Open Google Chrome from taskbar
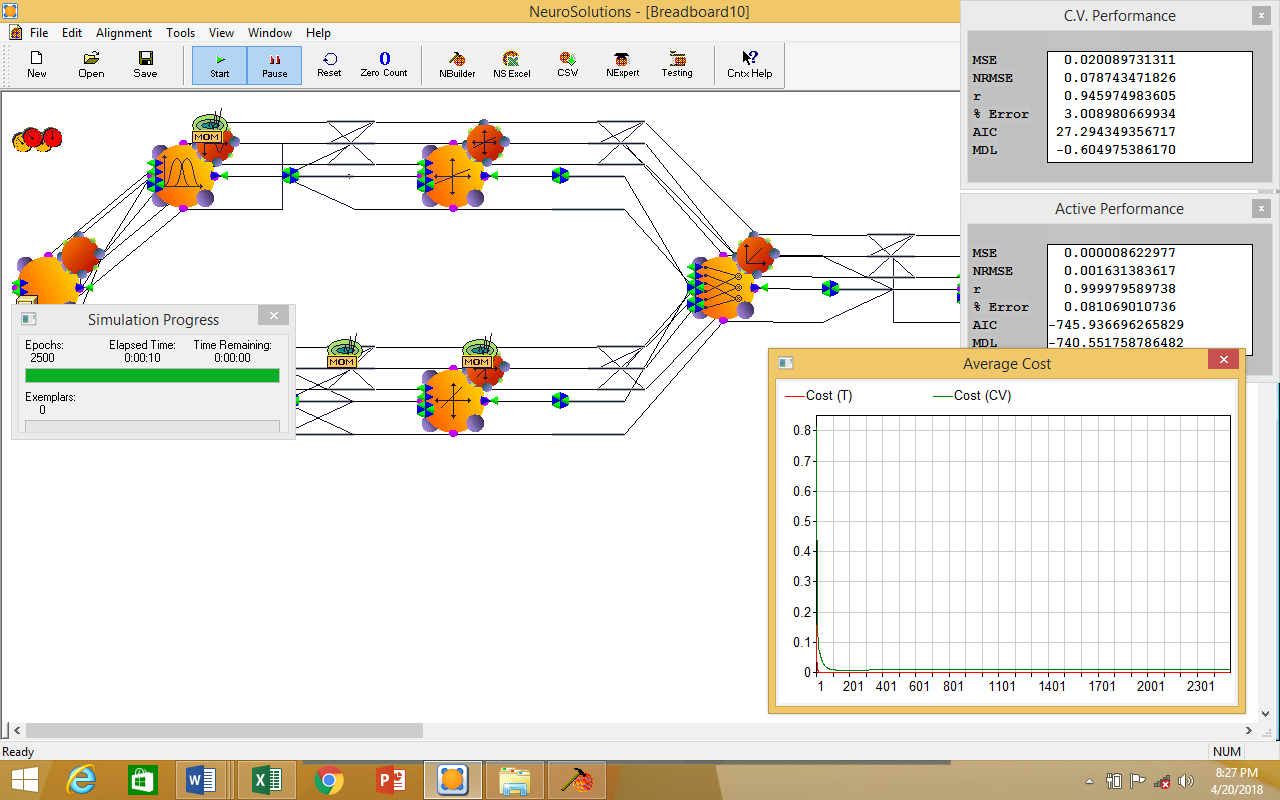This screenshot has height=800, width=1280. coord(328,780)
